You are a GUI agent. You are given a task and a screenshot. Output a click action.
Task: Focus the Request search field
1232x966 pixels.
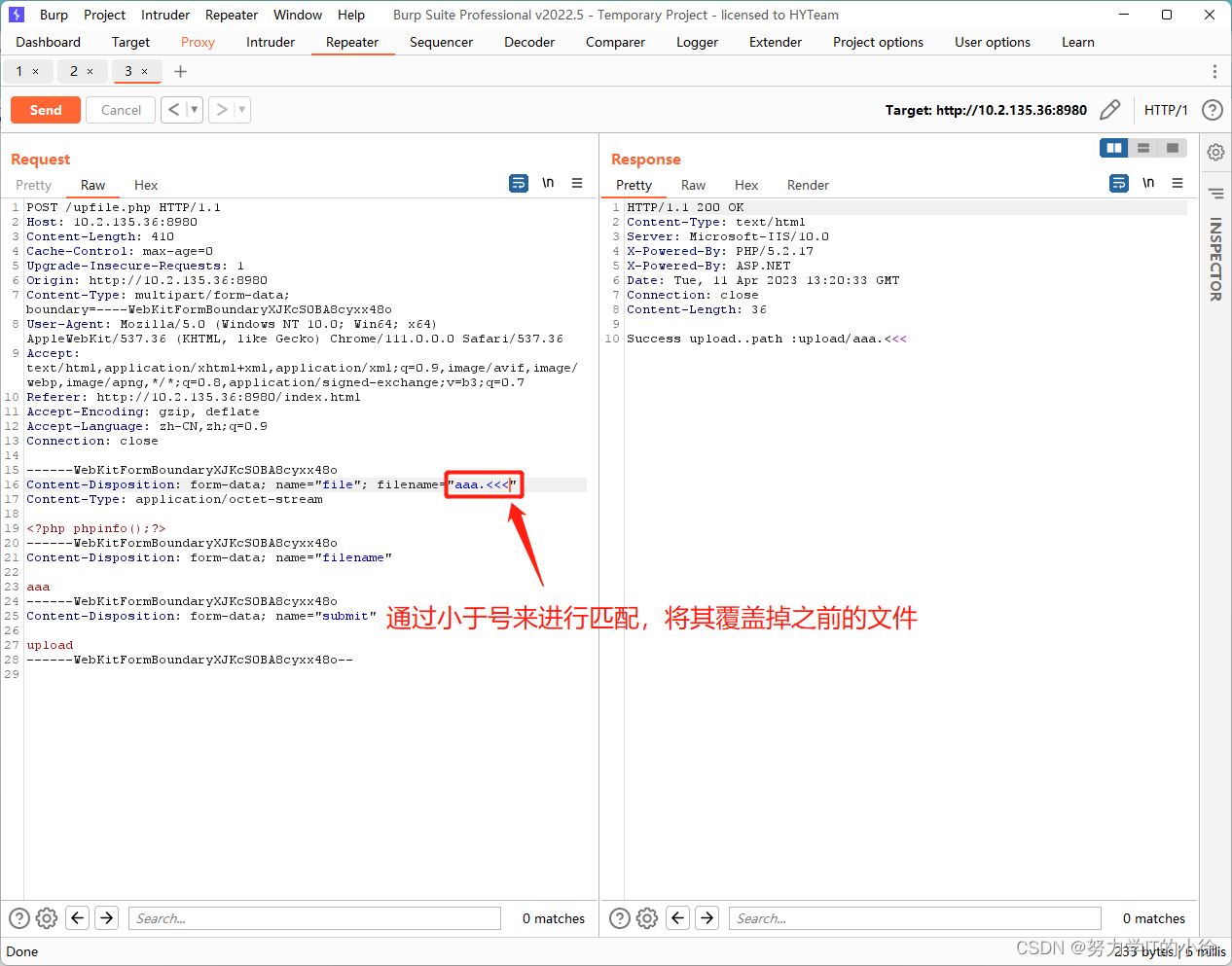(x=314, y=918)
